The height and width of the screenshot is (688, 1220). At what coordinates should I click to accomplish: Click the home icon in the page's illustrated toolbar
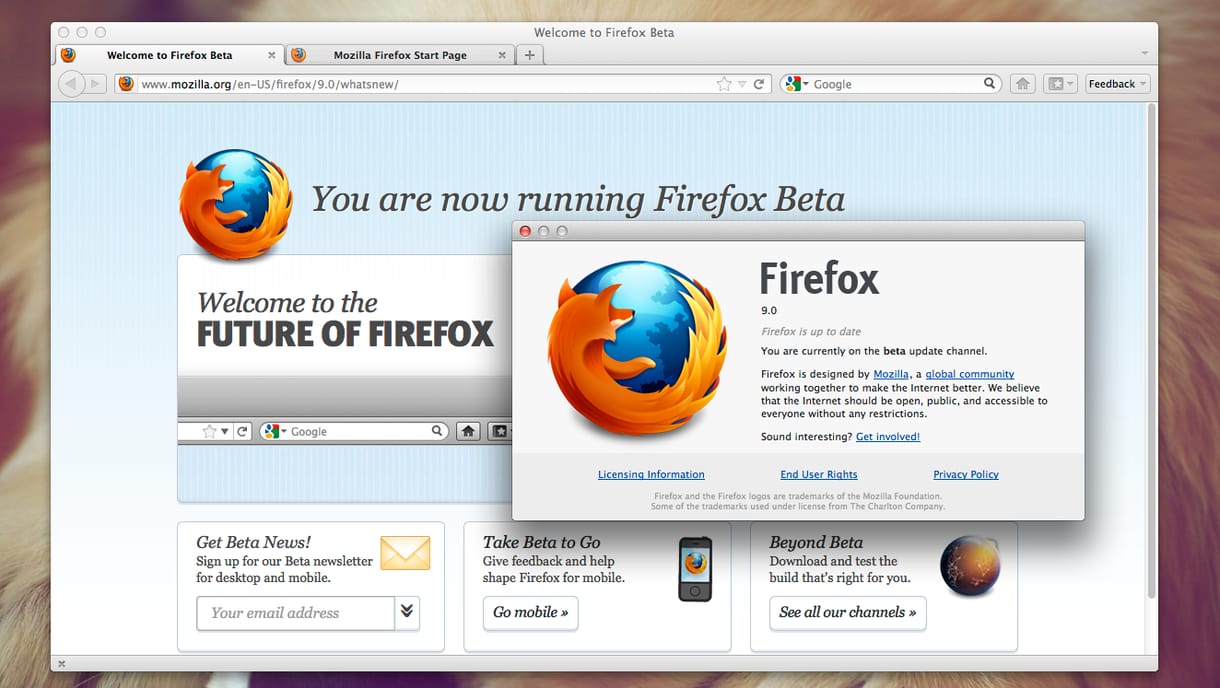tap(467, 432)
